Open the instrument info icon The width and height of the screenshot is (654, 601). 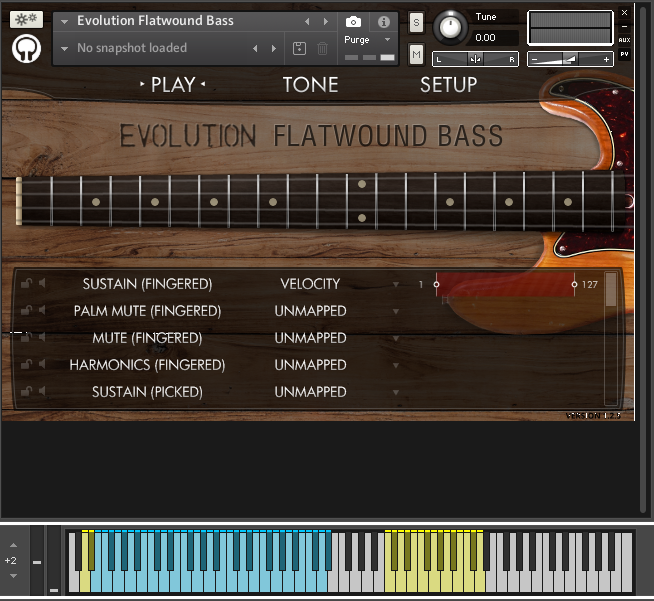click(384, 22)
